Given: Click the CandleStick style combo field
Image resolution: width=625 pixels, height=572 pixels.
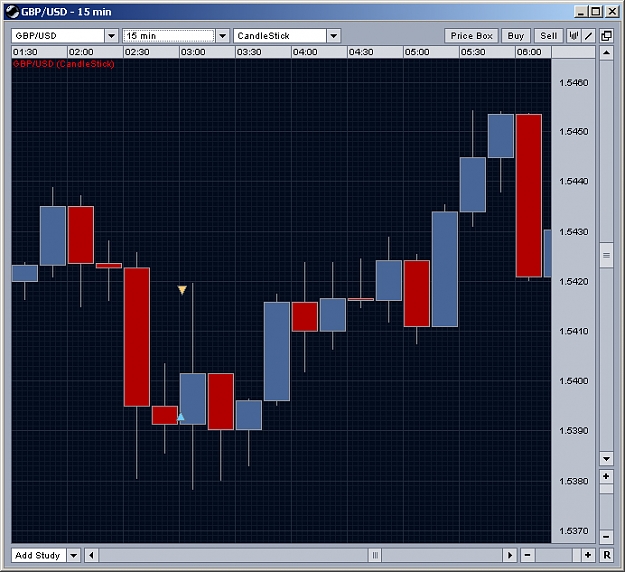Looking at the screenshot, I should click(x=280, y=36).
